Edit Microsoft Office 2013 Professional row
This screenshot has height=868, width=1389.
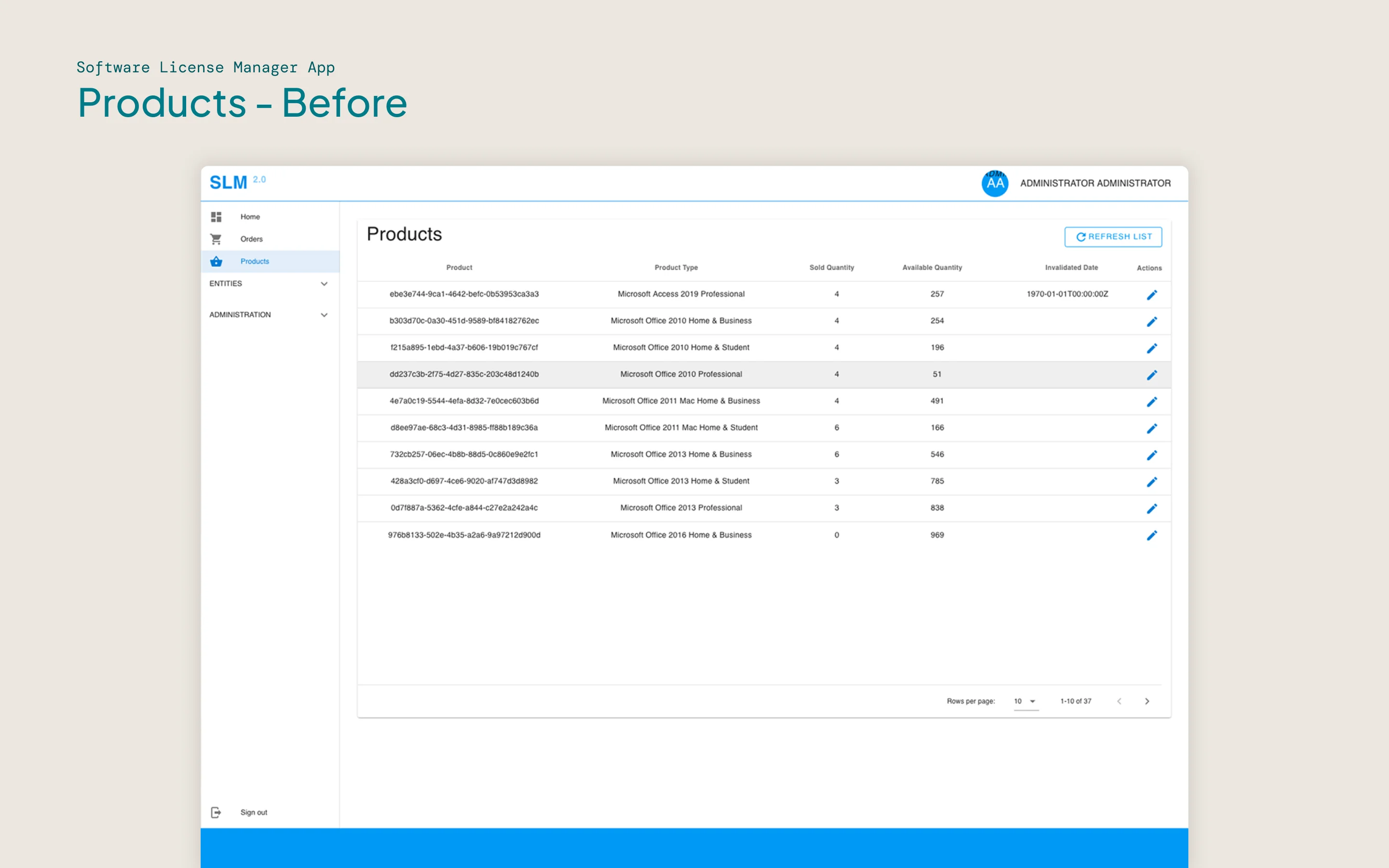pyautogui.click(x=1151, y=508)
